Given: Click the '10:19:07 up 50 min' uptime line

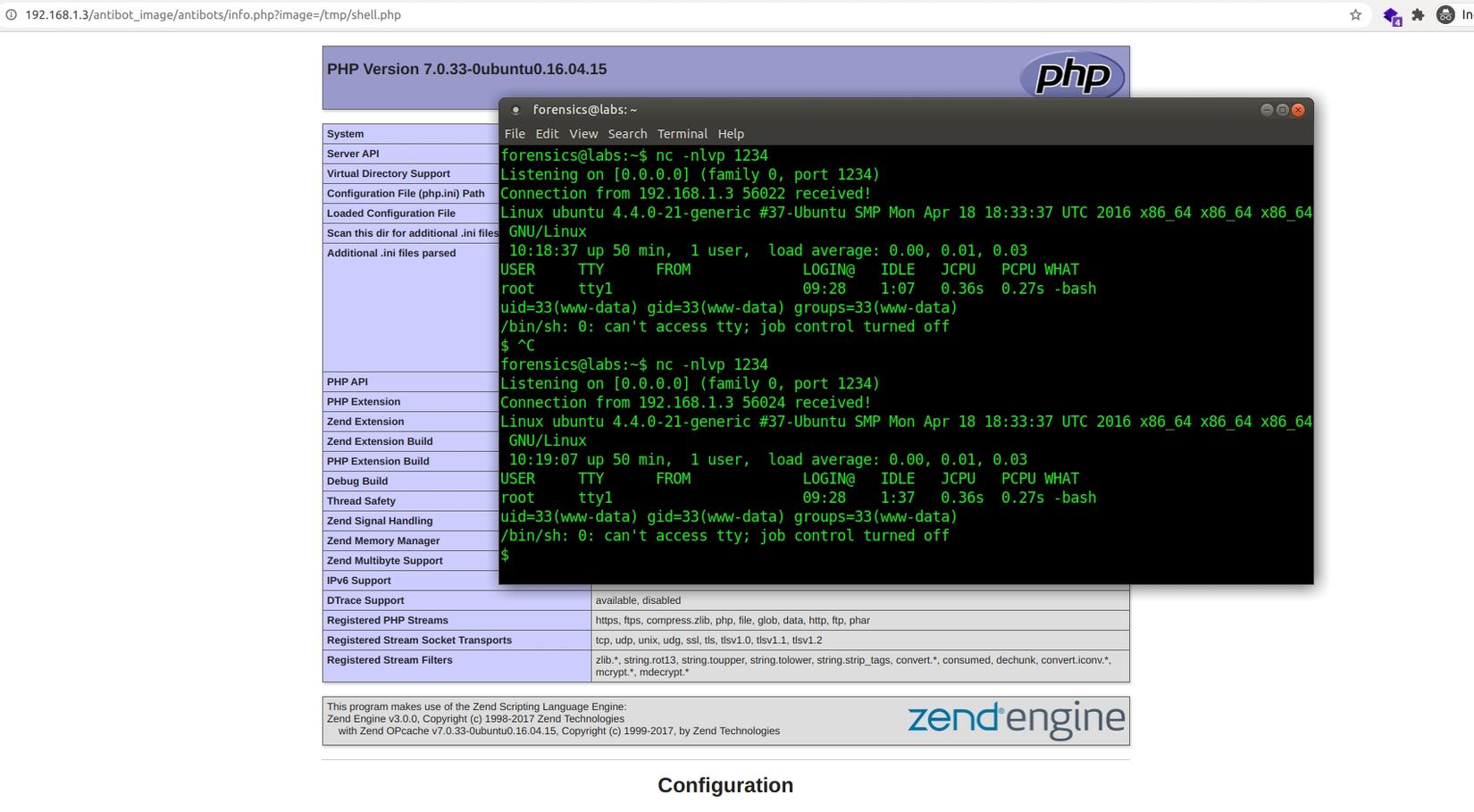Looking at the screenshot, I should 768,460.
